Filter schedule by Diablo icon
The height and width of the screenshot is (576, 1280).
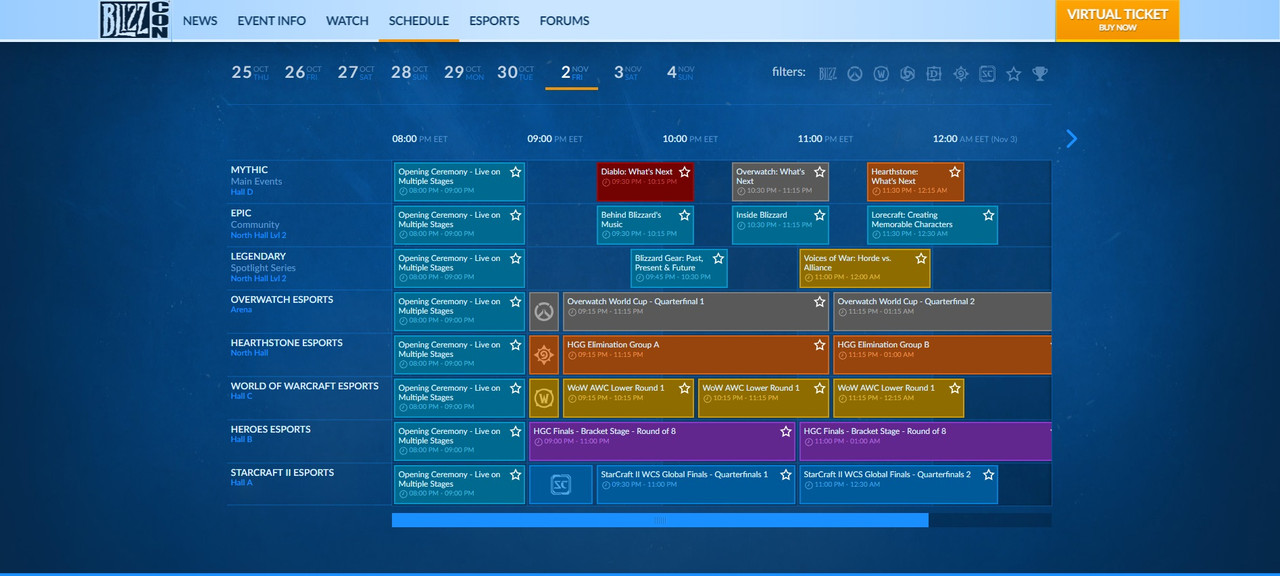(x=934, y=73)
